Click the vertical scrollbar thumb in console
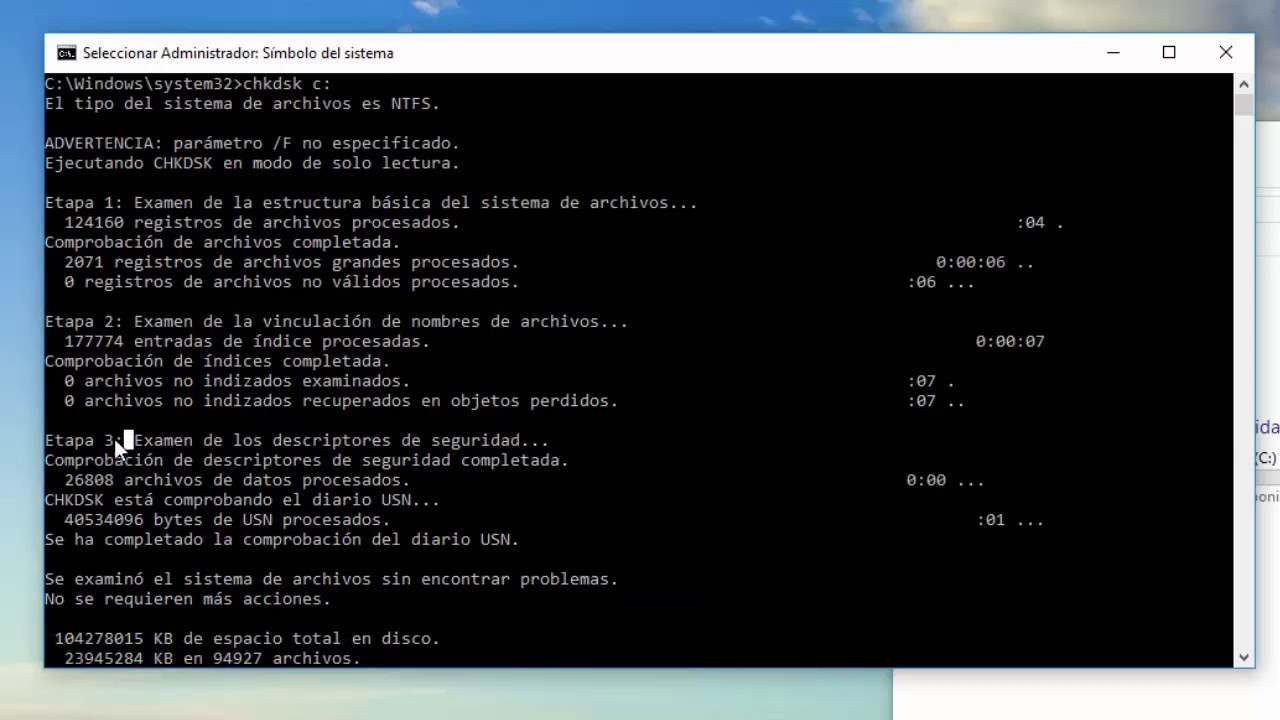Image resolution: width=1280 pixels, height=720 pixels. (1244, 104)
